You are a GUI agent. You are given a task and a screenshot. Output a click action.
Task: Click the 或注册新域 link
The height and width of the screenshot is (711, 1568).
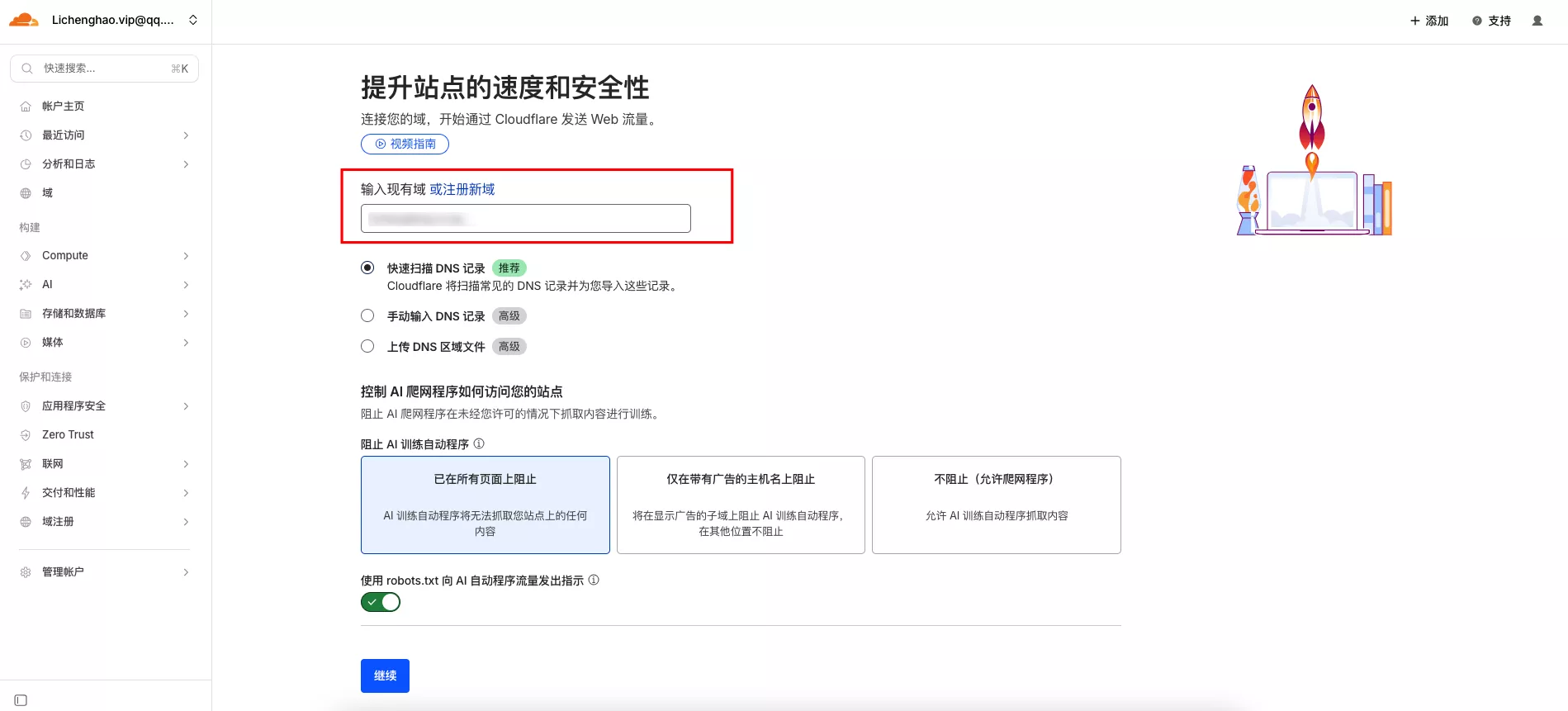tap(462, 189)
